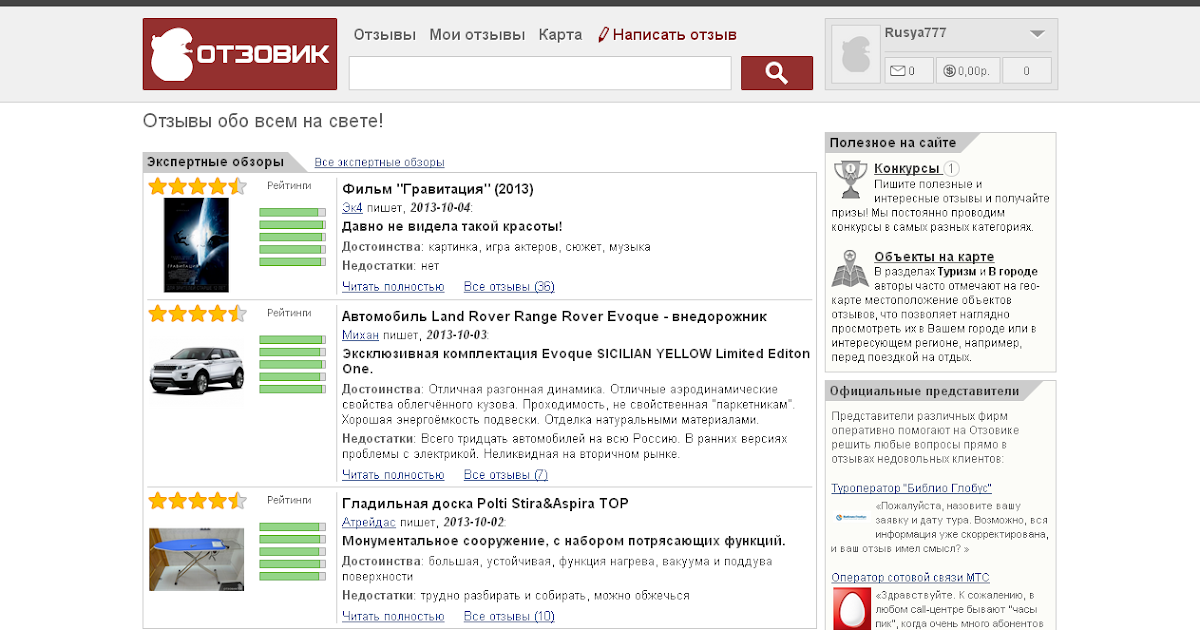
Task: Open the Фильм "Гравитация" (2013) title
Action: [438, 189]
